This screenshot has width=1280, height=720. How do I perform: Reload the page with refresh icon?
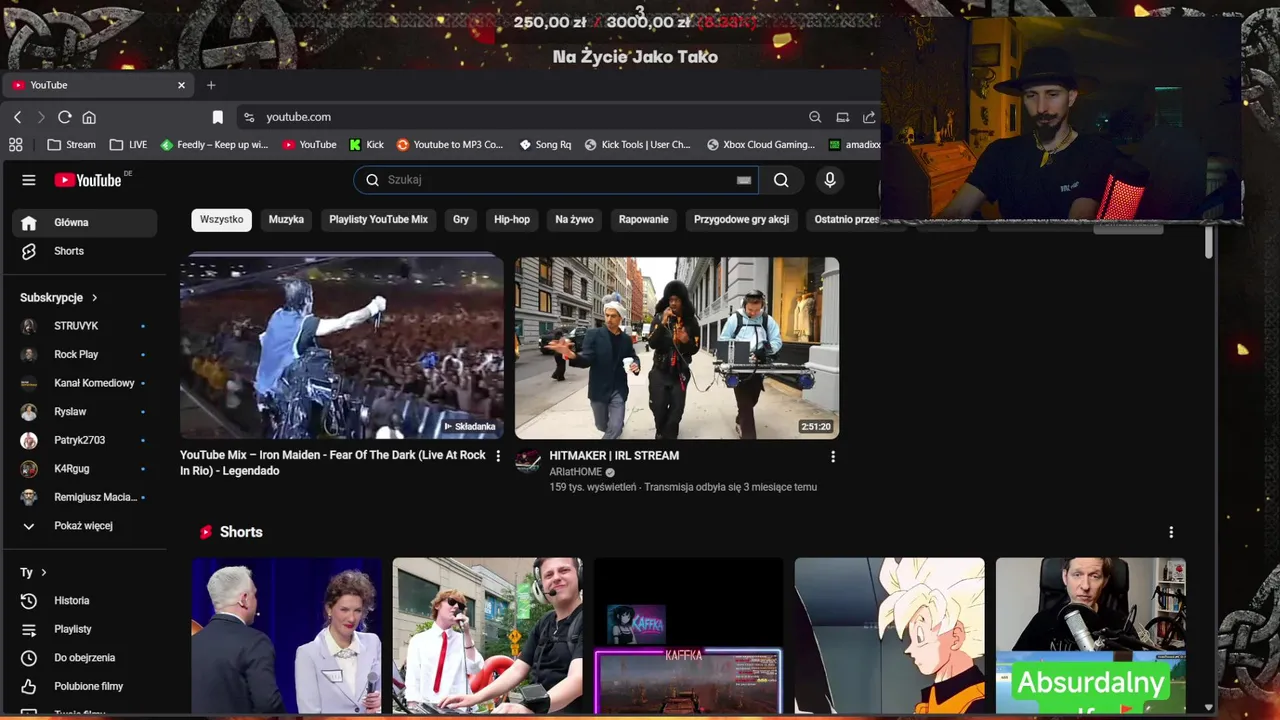point(65,117)
